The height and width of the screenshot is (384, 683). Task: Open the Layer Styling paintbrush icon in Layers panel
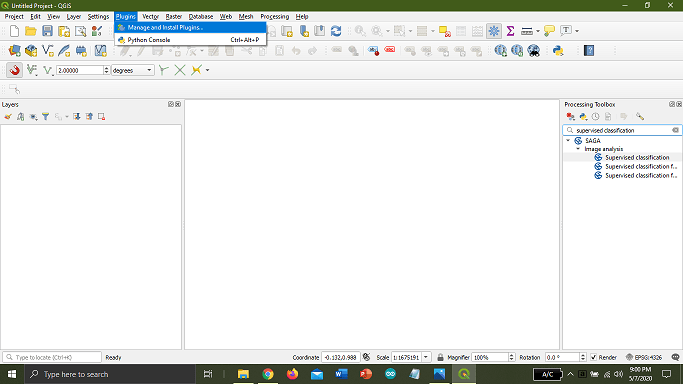(x=8, y=117)
